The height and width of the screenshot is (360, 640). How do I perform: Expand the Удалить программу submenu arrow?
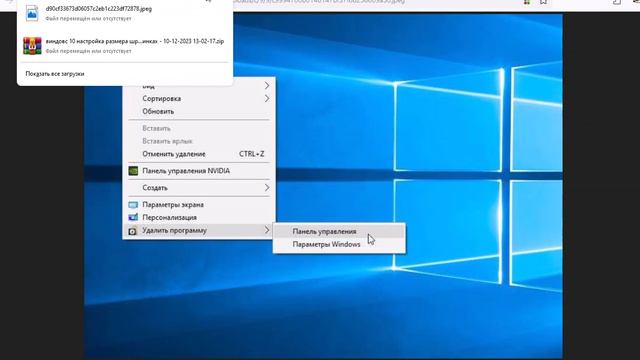267,230
